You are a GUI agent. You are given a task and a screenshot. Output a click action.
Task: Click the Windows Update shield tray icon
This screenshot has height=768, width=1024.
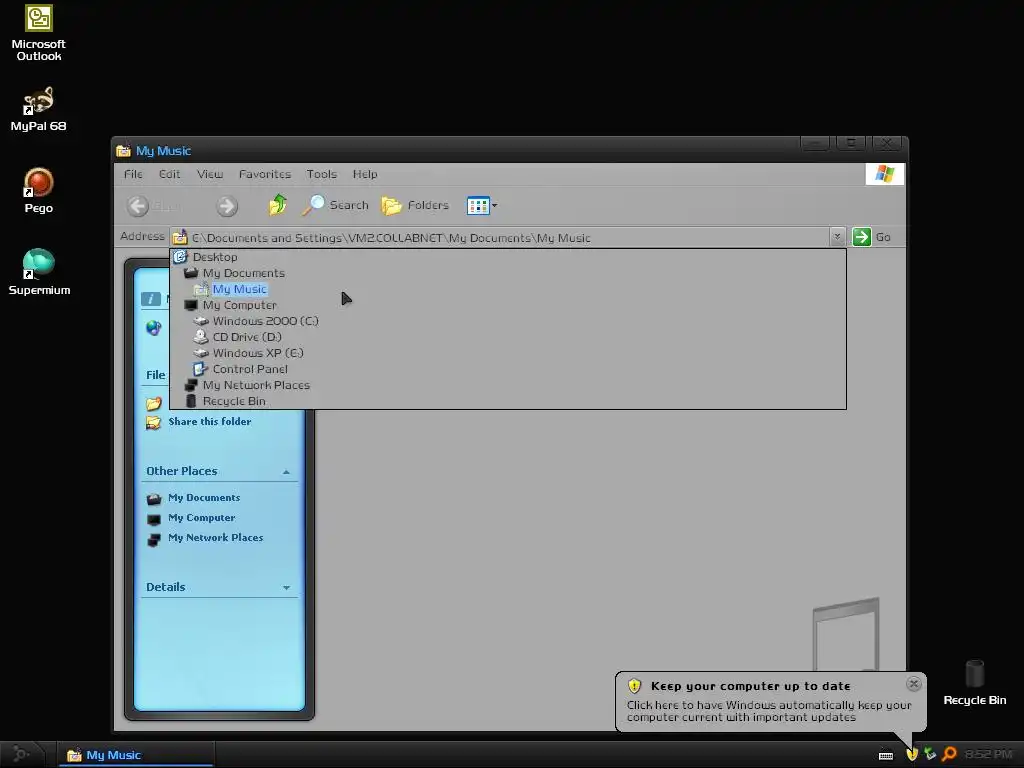coord(912,755)
